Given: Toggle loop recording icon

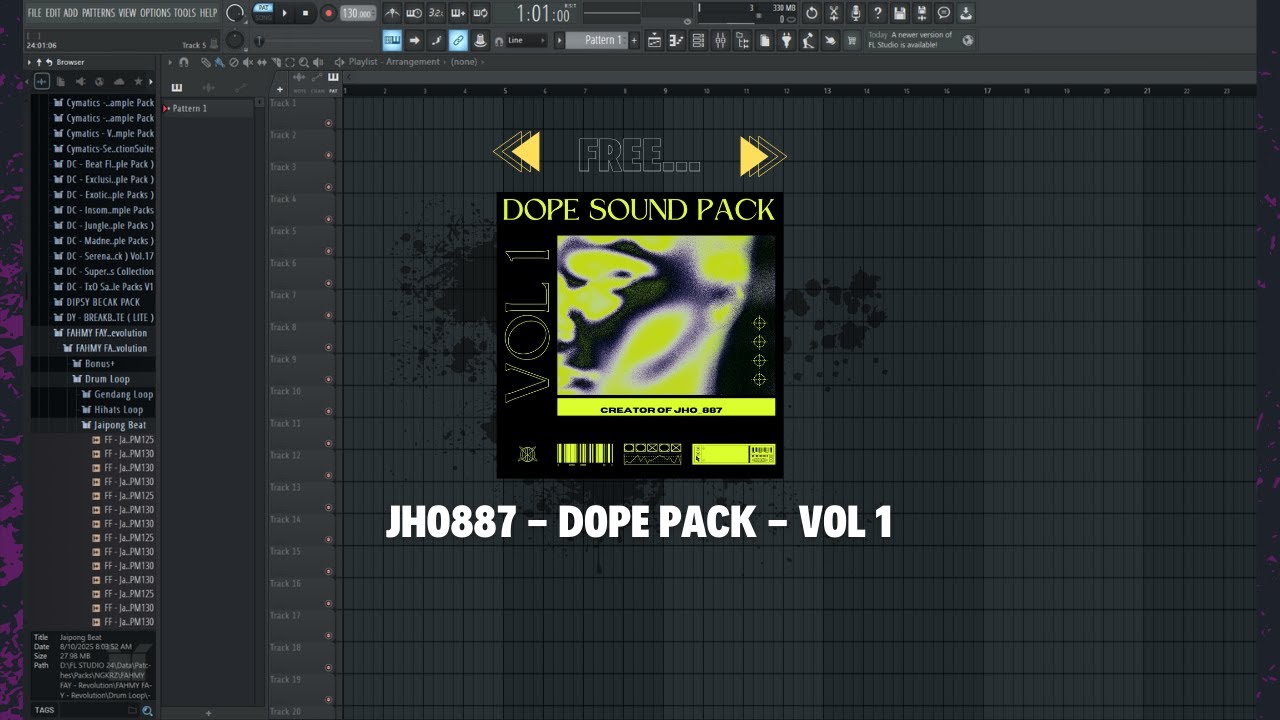Looking at the screenshot, I should (x=481, y=13).
